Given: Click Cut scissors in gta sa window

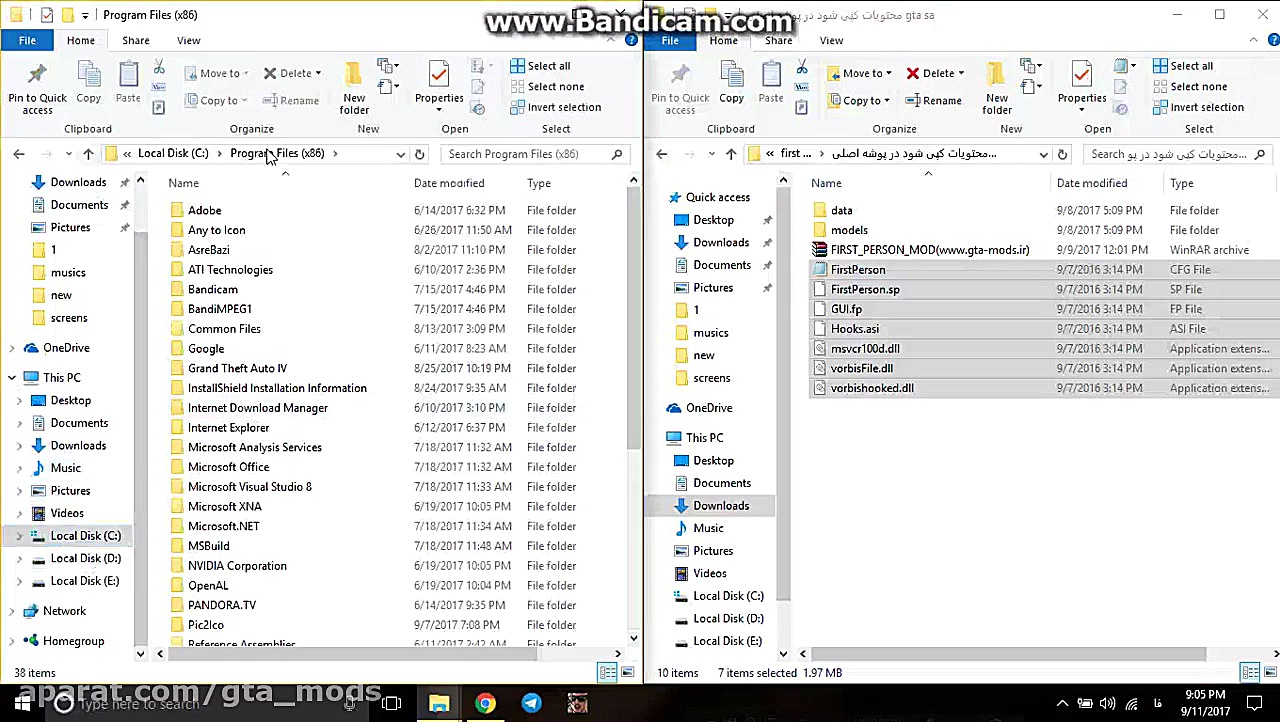Looking at the screenshot, I should pyautogui.click(x=802, y=67).
